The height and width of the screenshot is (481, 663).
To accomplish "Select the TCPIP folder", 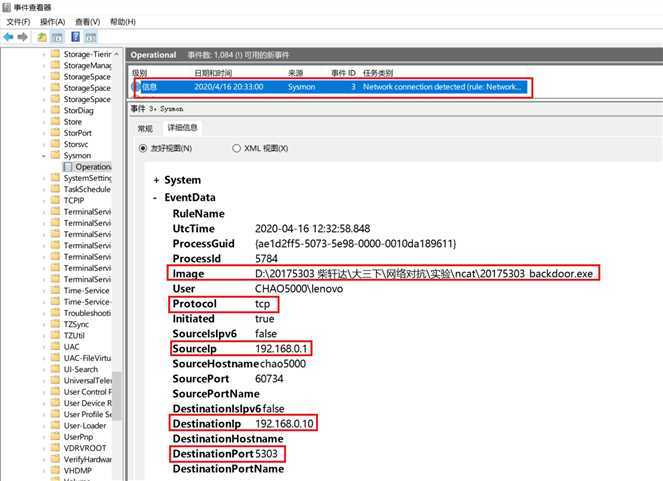I will (74, 201).
